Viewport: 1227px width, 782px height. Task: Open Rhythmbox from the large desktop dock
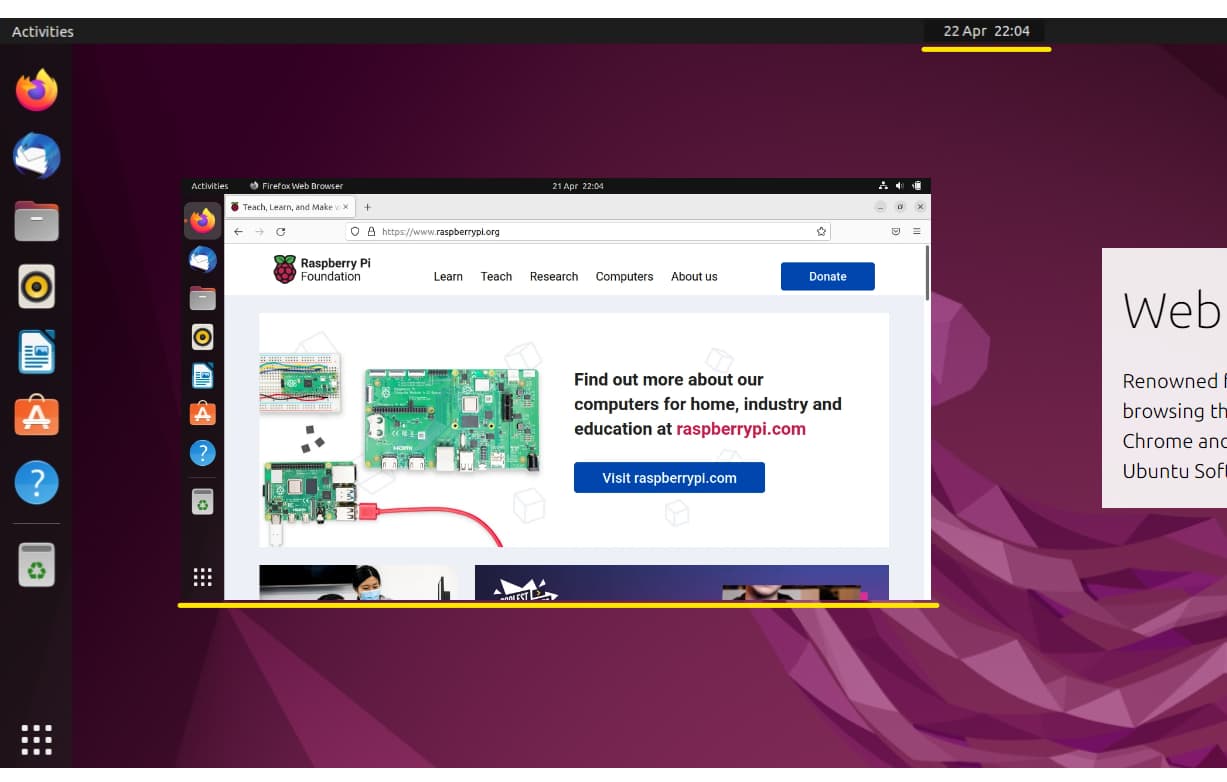(x=37, y=287)
